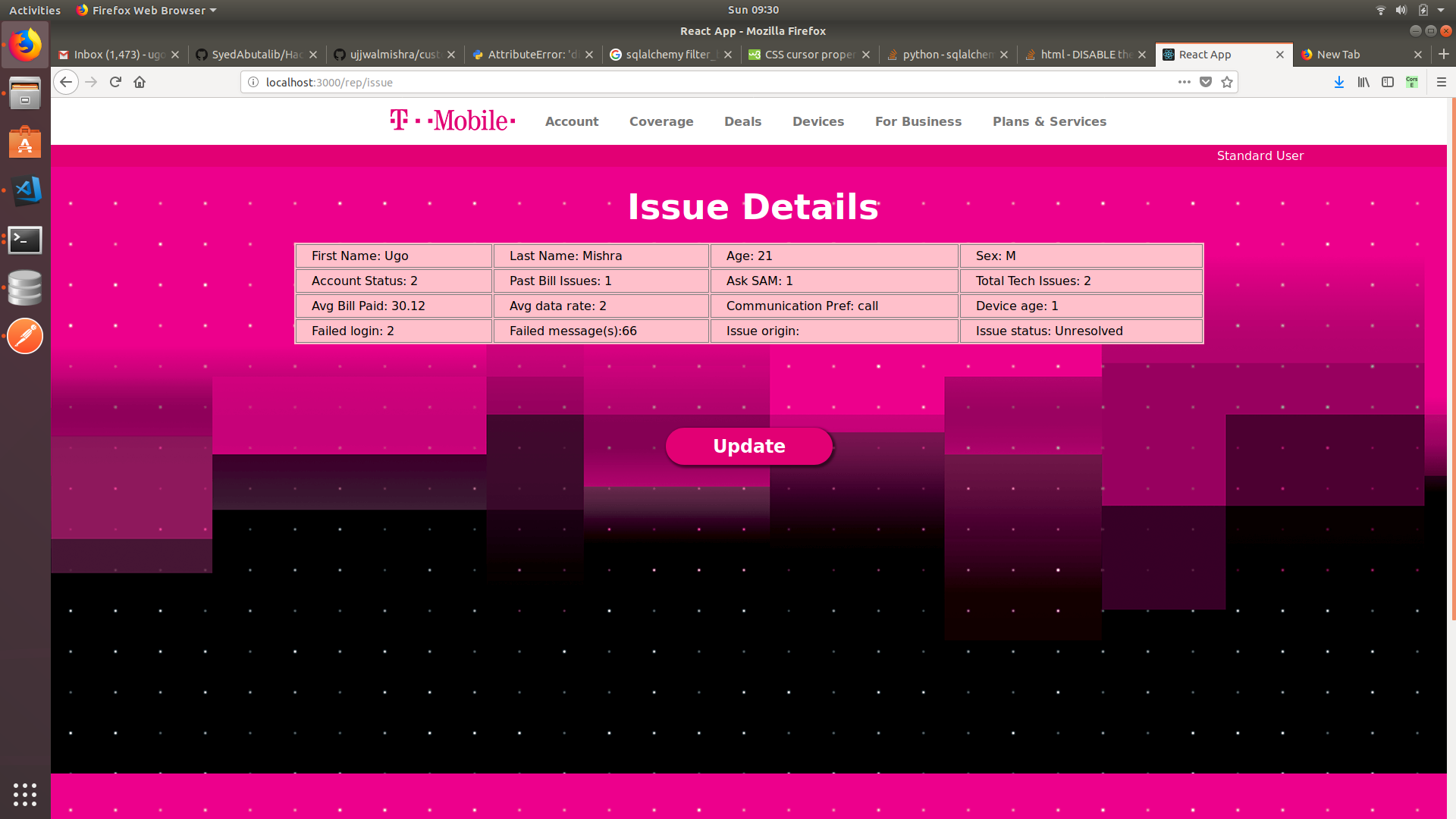Click the localhost URL address field

point(682,82)
